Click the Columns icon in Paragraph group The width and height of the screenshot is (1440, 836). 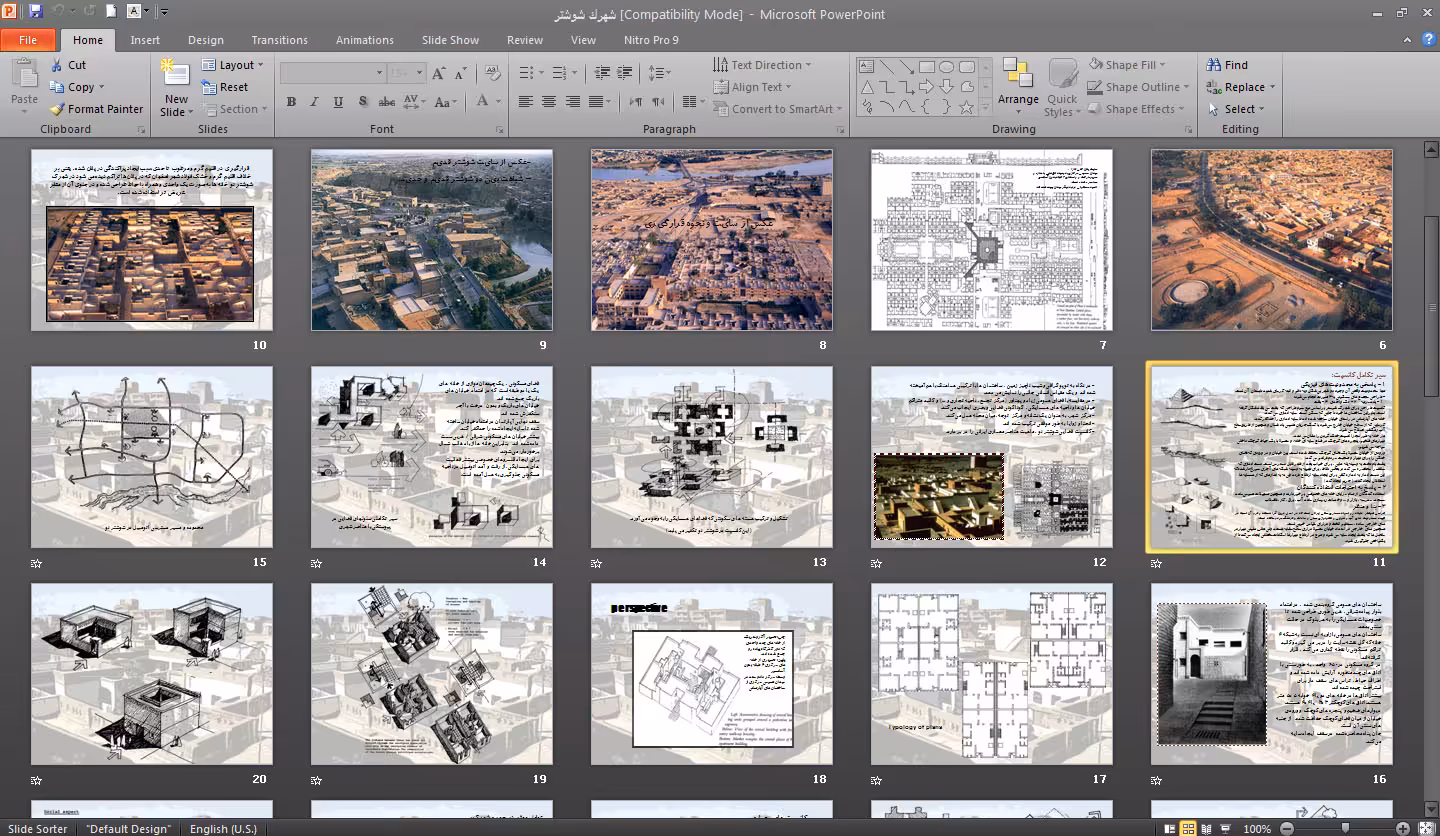click(x=692, y=102)
